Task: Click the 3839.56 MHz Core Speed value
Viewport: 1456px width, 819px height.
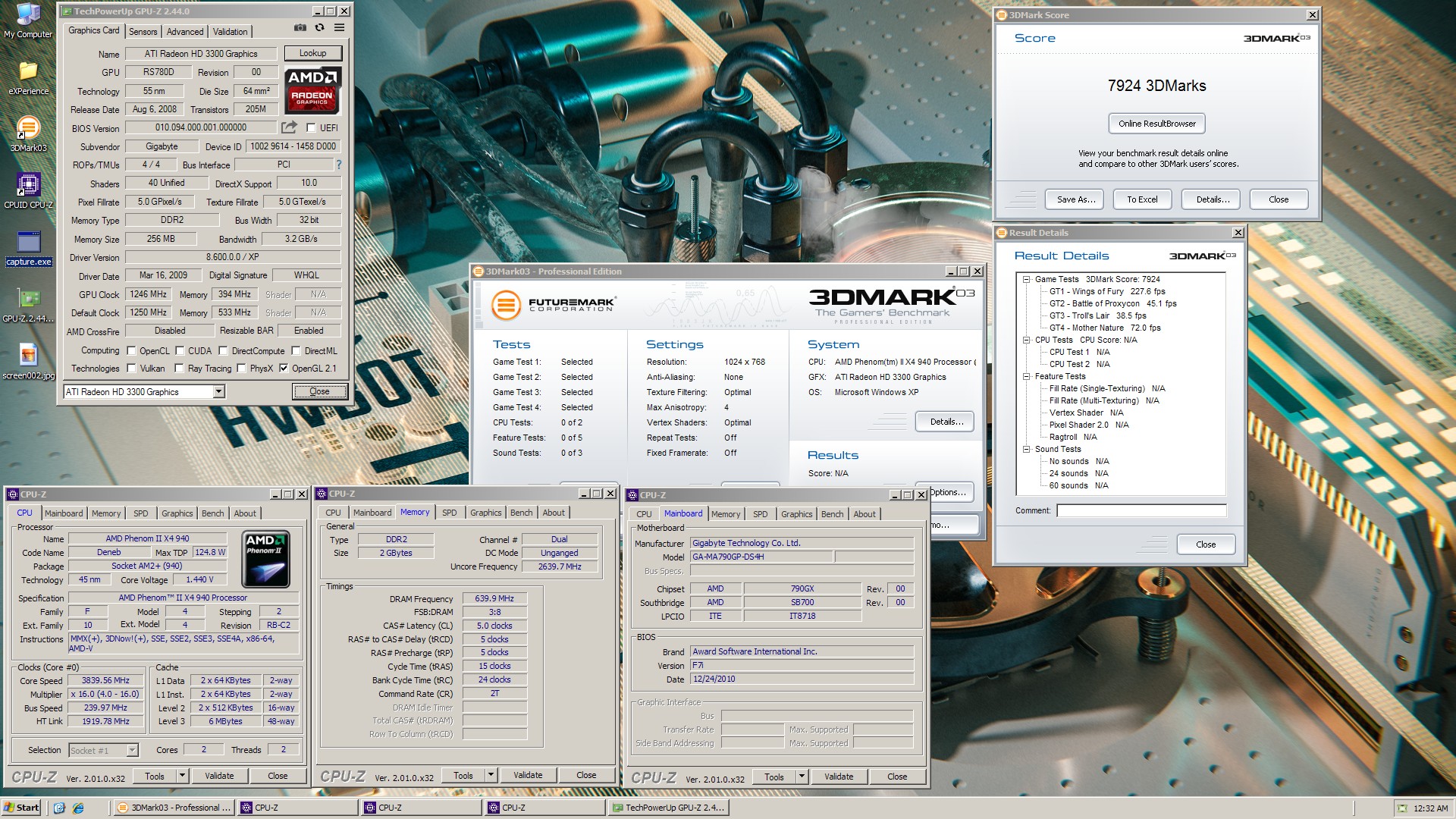Action: coord(106,681)
